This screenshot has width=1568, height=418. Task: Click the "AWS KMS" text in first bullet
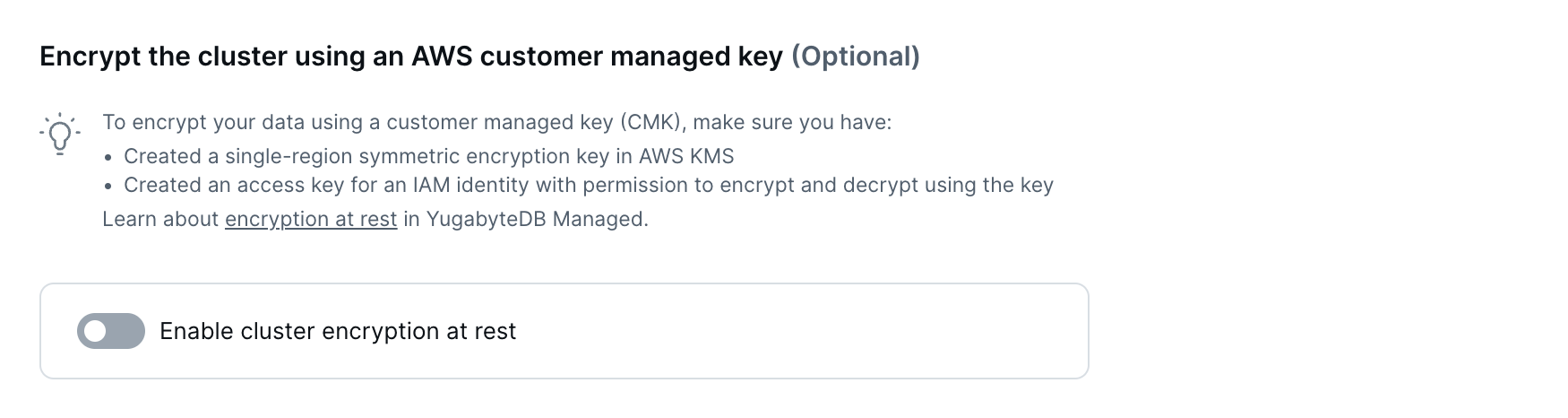click(x=686, y=156)
